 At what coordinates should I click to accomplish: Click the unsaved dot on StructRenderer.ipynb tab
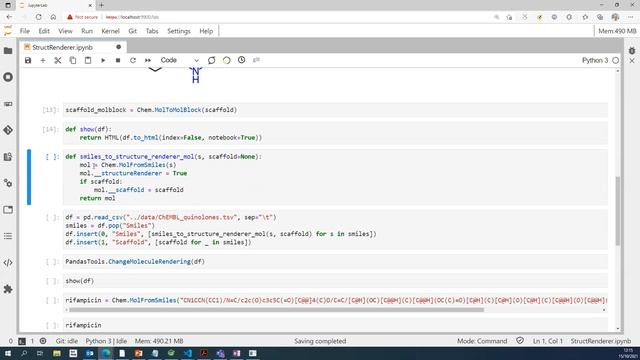coord(118,47)
